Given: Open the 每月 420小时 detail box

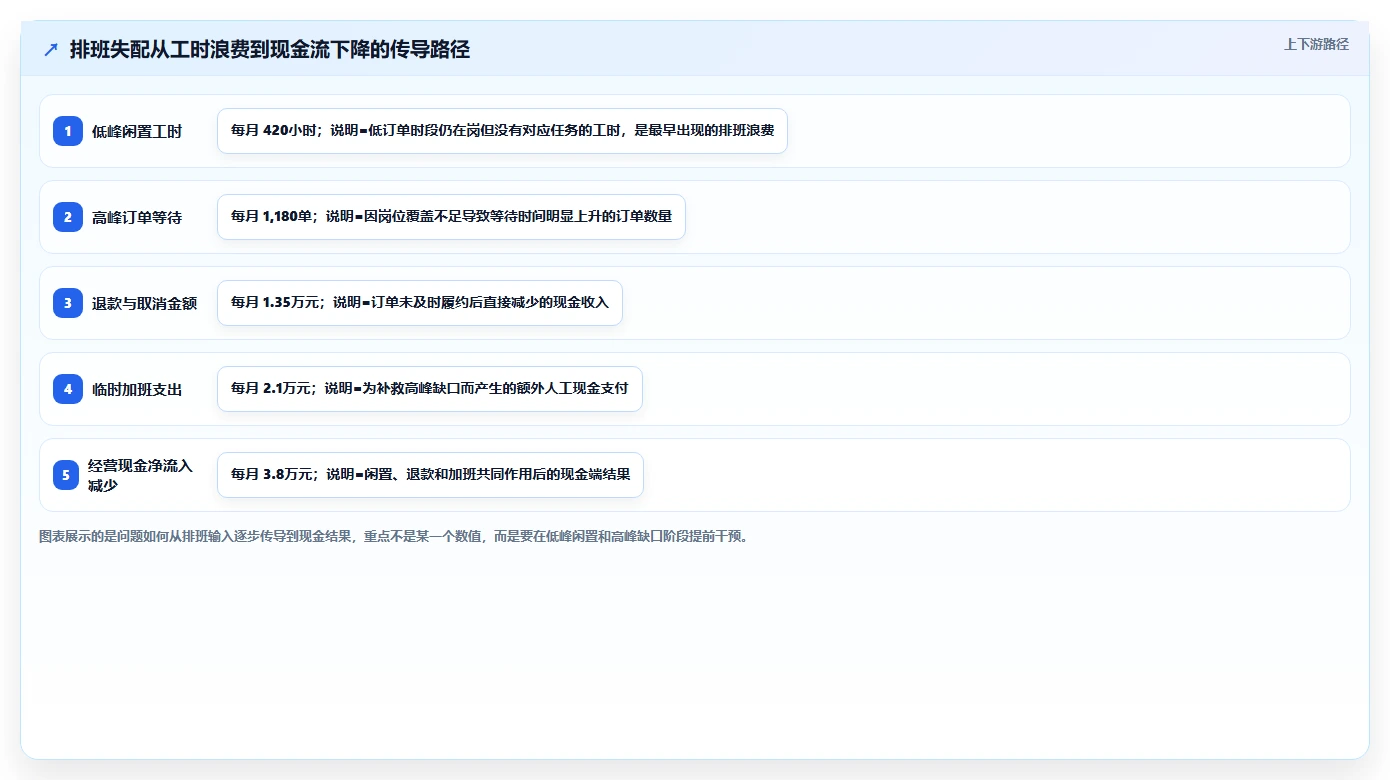Looking at the screenshot, I should click(x=502, y=131).
